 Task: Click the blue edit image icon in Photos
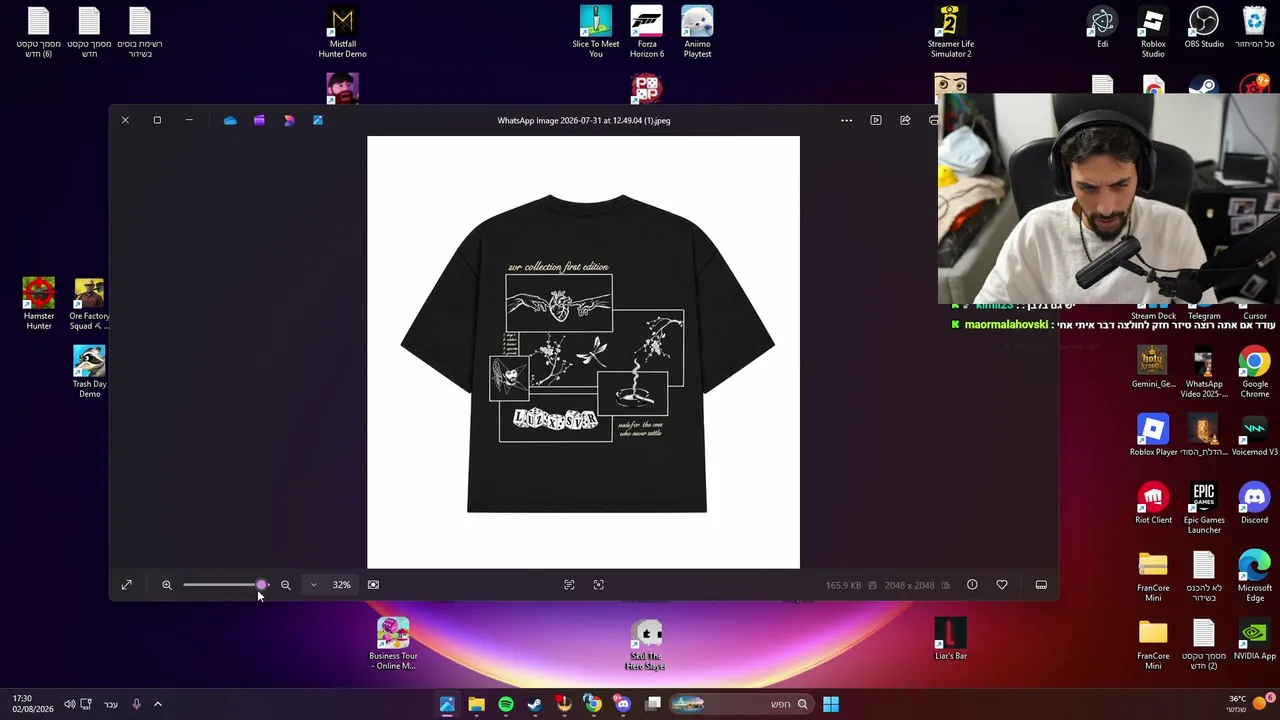pos(318,120)
